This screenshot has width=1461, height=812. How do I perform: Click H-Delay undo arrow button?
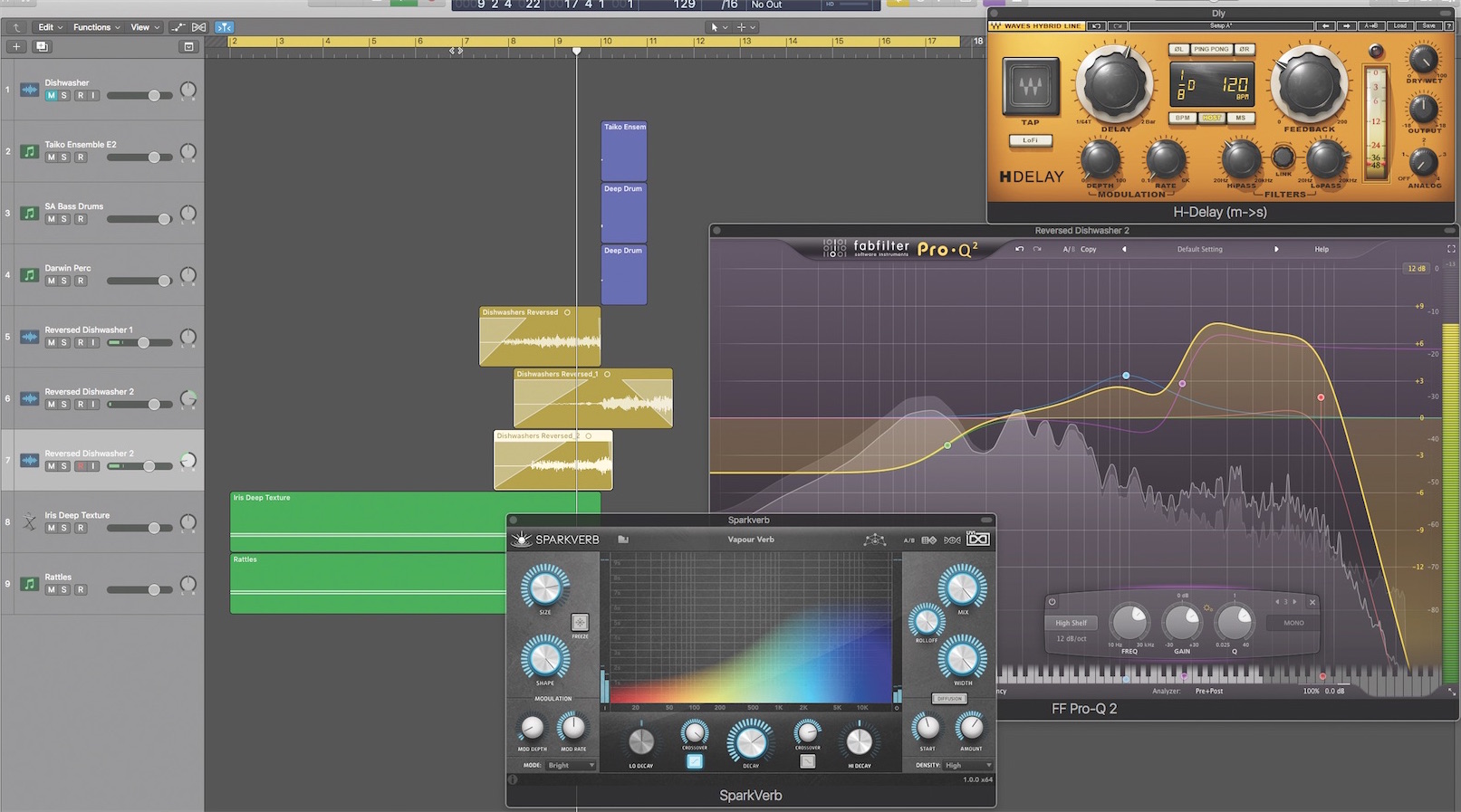coord(1097,26)
